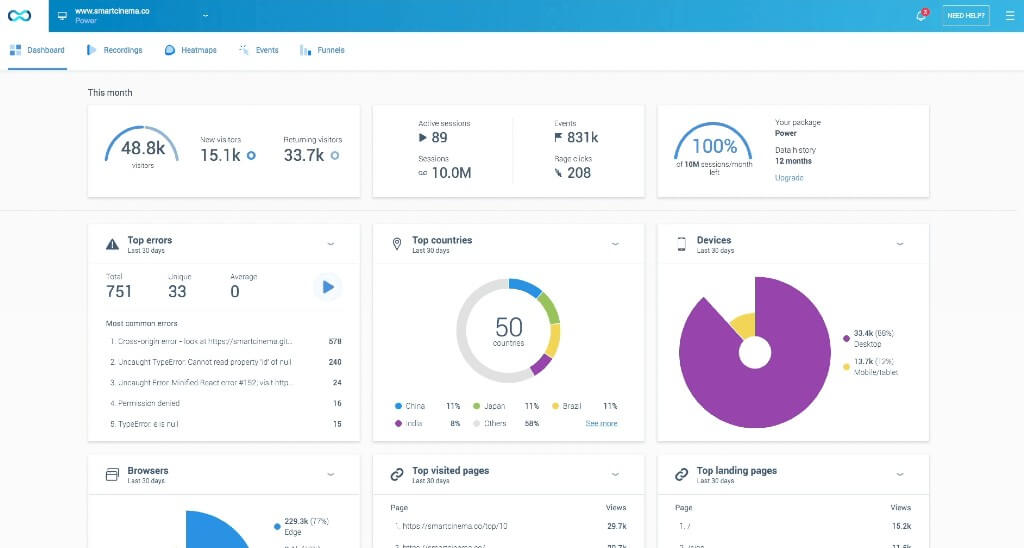This screenshot has height=548, width=1024.
Task: Open the Funnels tab
Action: pyautogui.click(x=322, y=50)
